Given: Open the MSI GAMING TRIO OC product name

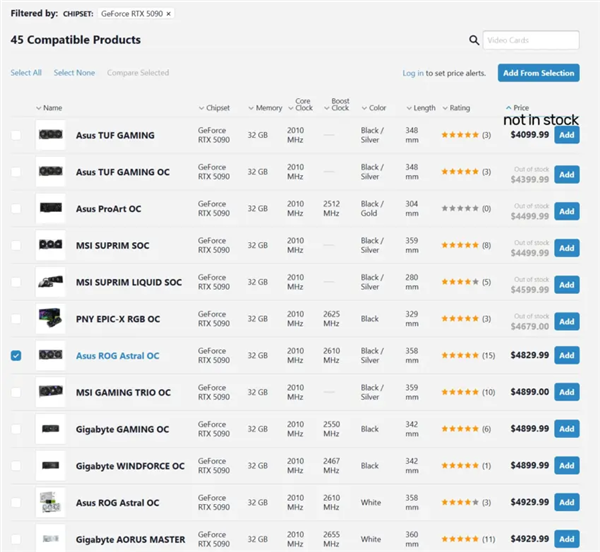Looking at the screenshot, I should coord(123,392).
